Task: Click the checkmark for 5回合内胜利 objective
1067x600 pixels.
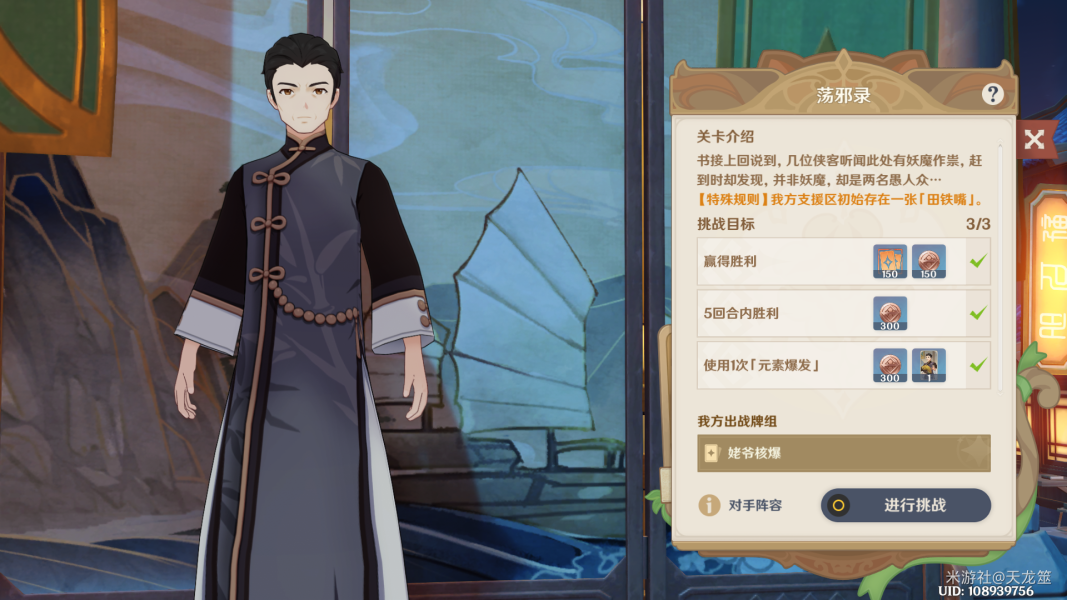Action: point(978,313)
